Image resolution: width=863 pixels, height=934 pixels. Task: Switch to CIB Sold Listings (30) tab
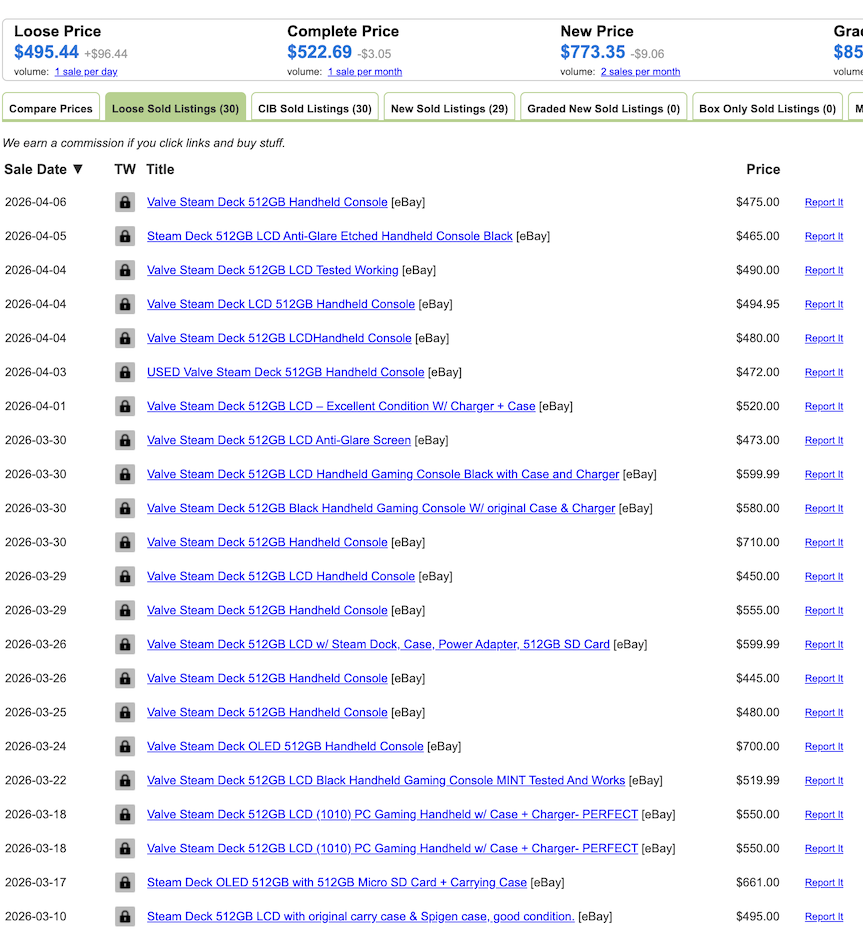pyautogui.click(x=314, y=108)
